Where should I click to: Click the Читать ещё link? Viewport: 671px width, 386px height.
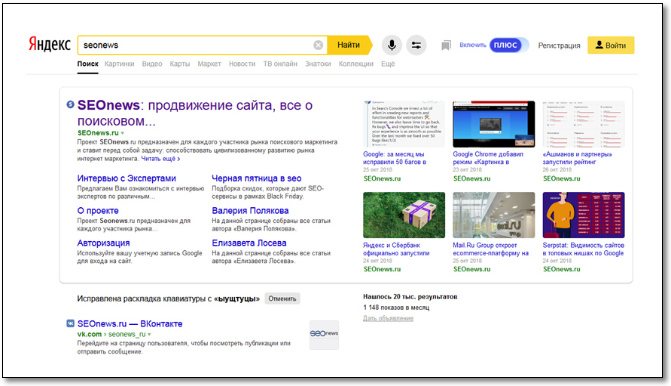[x=160, y=159]
